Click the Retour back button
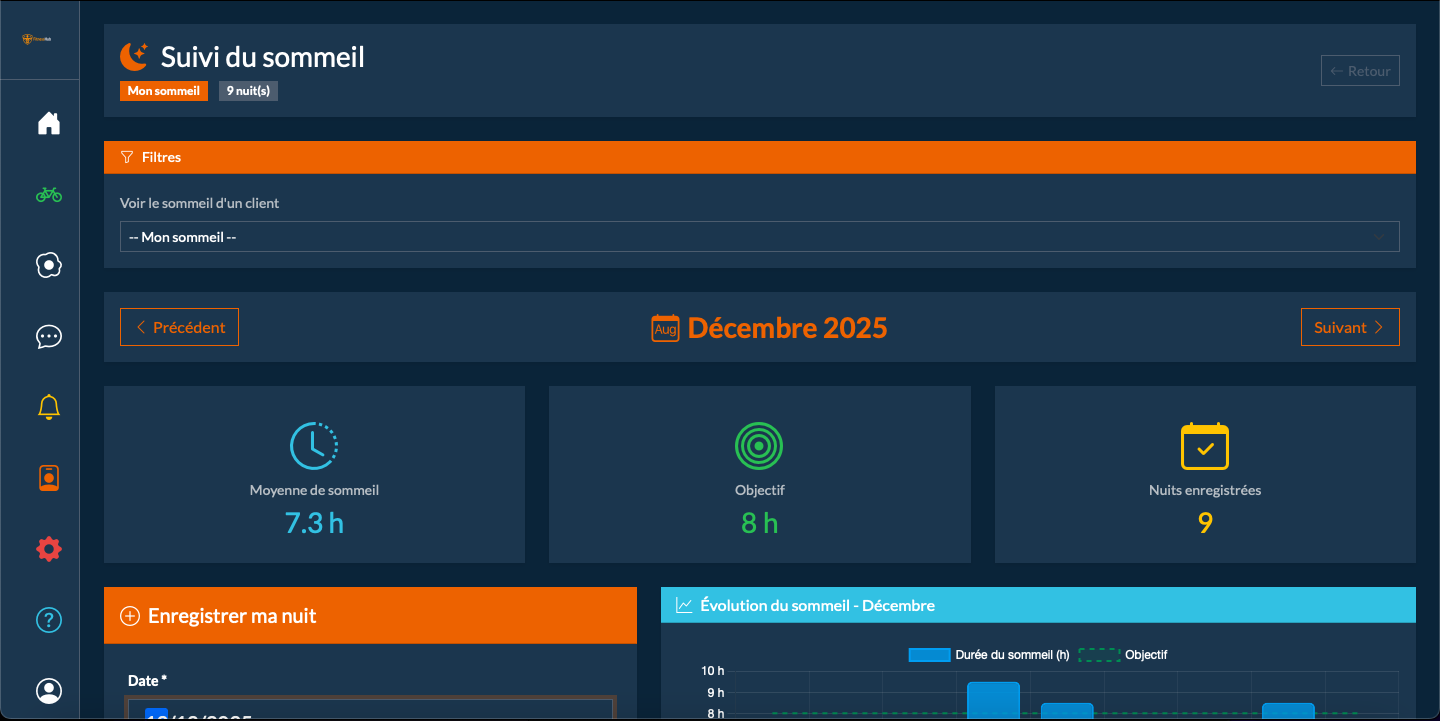The width and height of the screenshot is (1440, 721). [x=1359, y=71]
